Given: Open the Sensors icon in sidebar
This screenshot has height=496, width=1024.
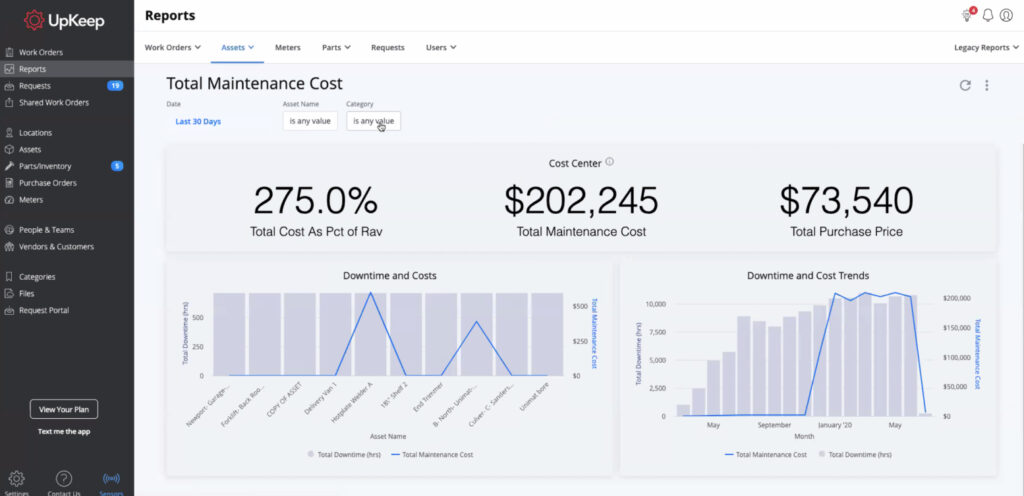Looking at the screenshot, I should tap(111, 479).
